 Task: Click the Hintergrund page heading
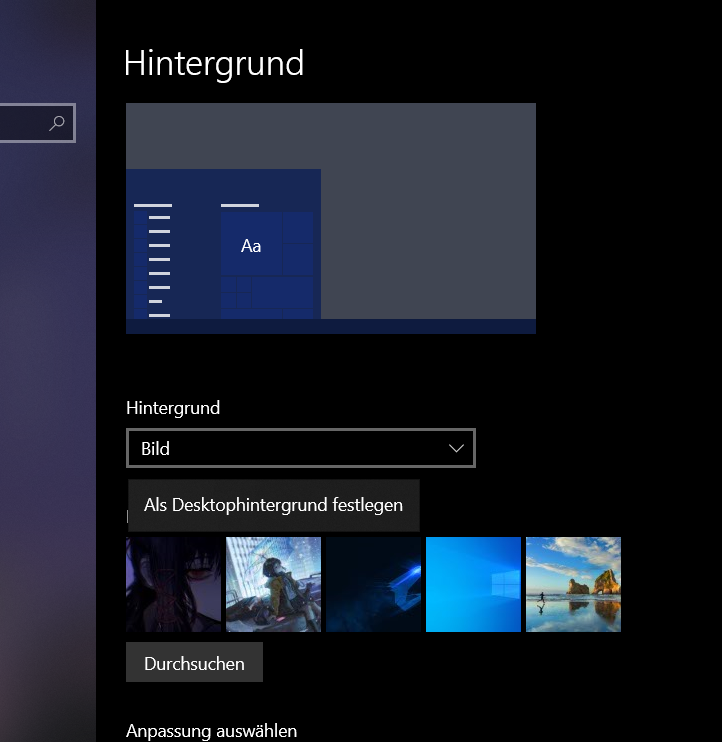(x=214, y=64)
